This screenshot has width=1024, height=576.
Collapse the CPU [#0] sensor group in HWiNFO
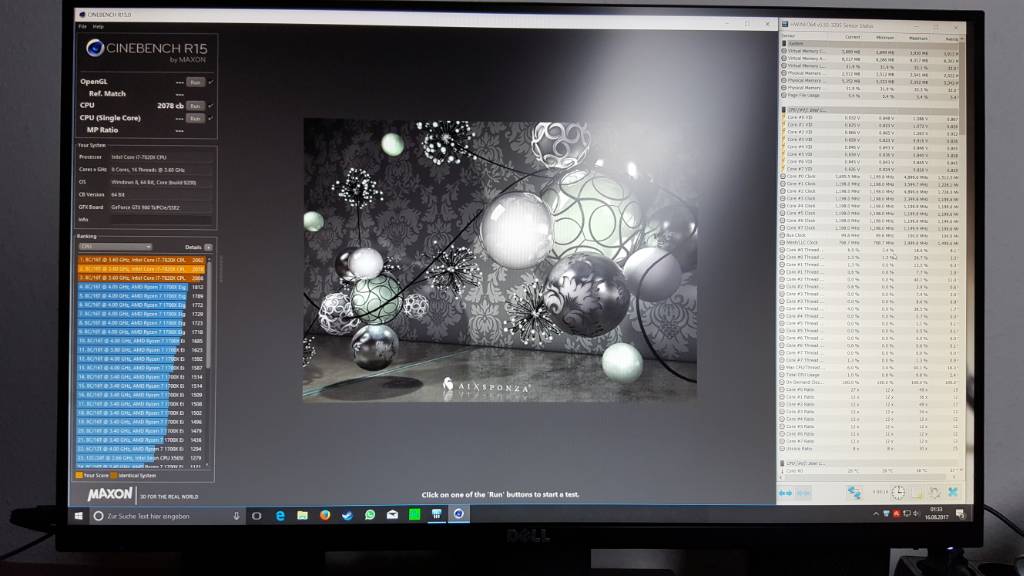pos(784,110)
